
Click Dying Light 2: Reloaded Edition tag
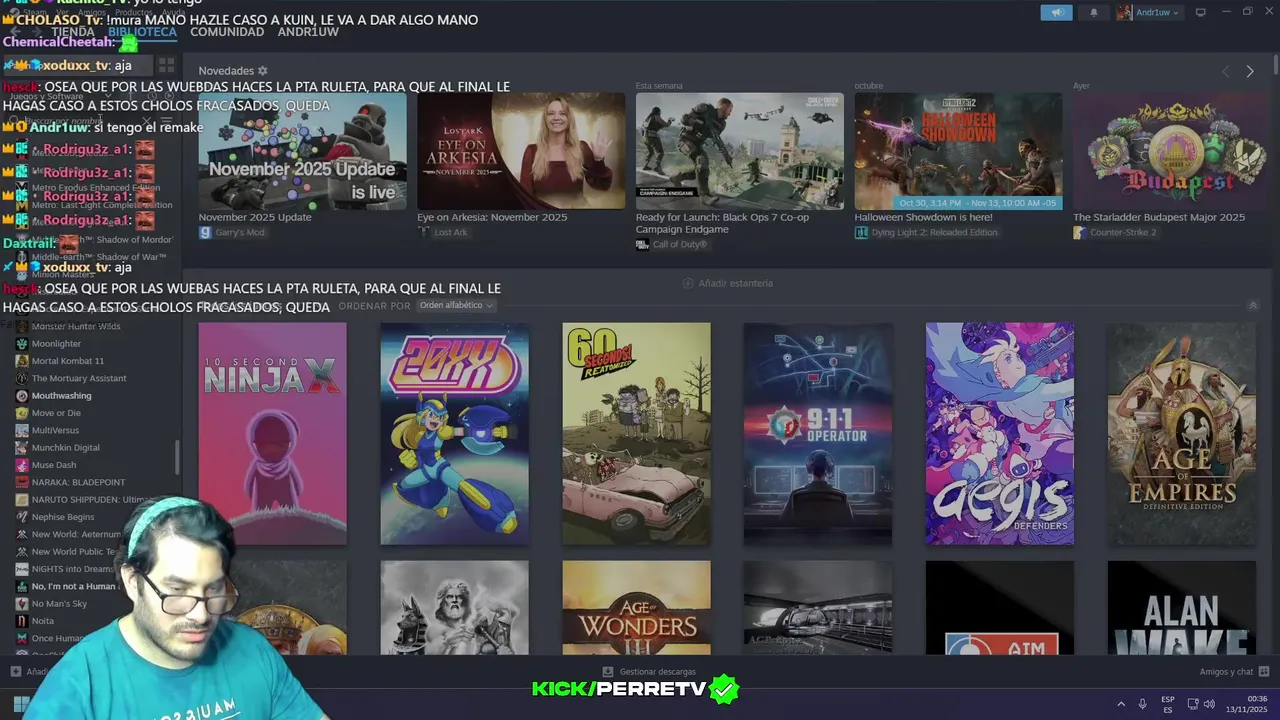click(926, 232)
